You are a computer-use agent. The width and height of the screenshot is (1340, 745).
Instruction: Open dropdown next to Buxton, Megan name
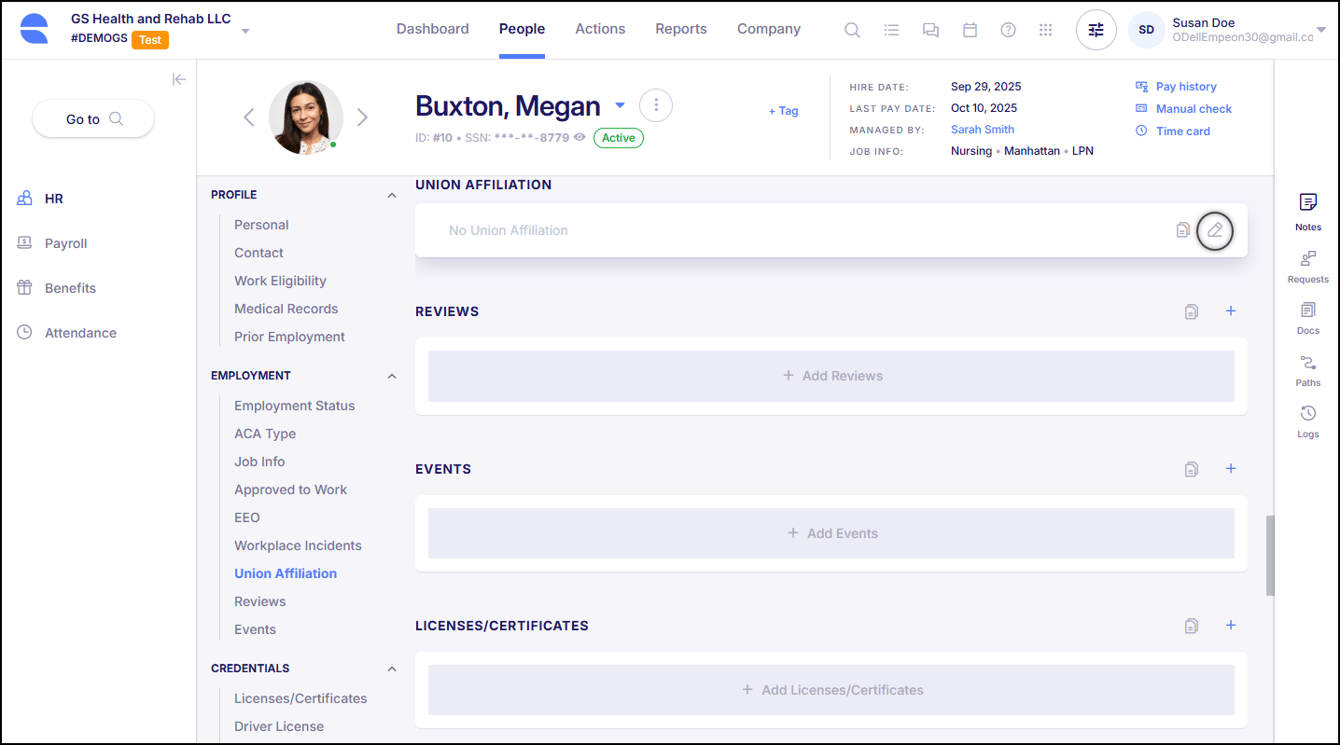620,106
